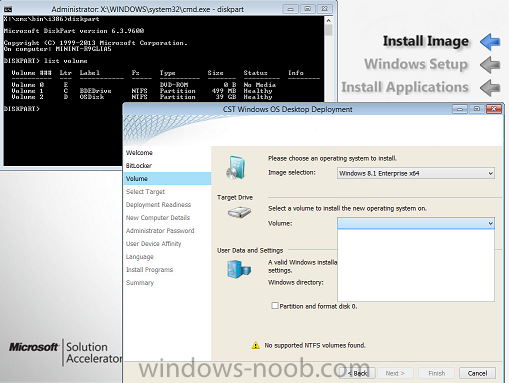The width and height of the screenshot is (509, 383).
Task: Click the empty Volume dropdown list area
Action: click(416, 265)
